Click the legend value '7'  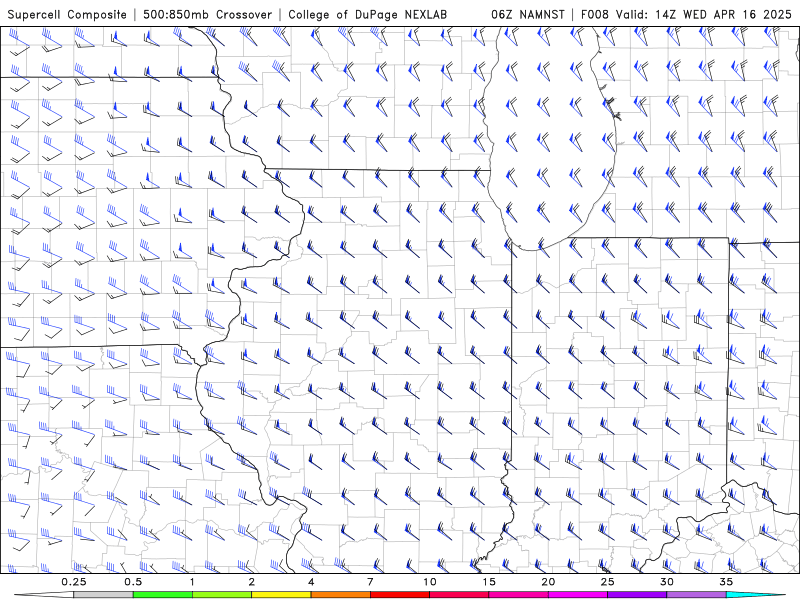click(370, 582)
